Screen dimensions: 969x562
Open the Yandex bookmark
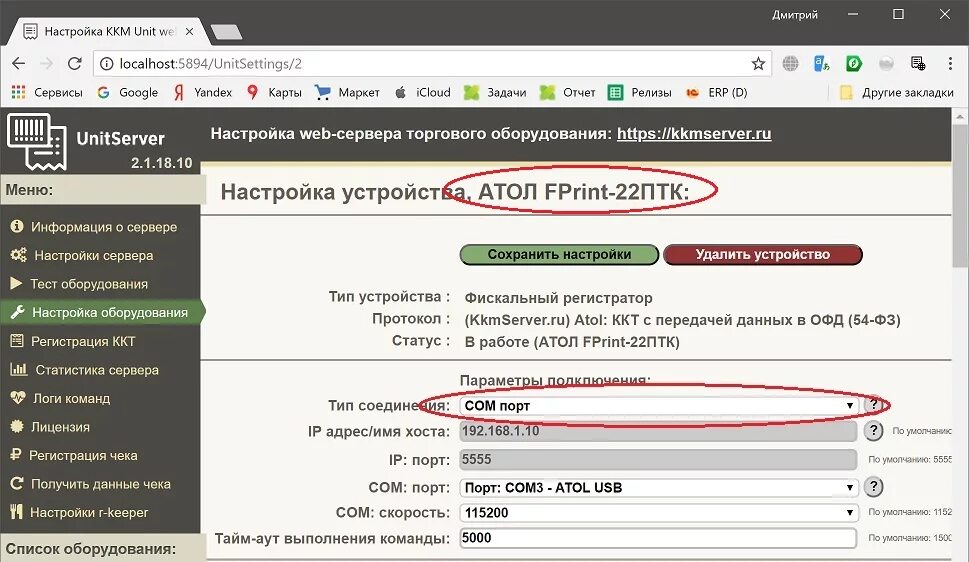click(x=203, y=93)
